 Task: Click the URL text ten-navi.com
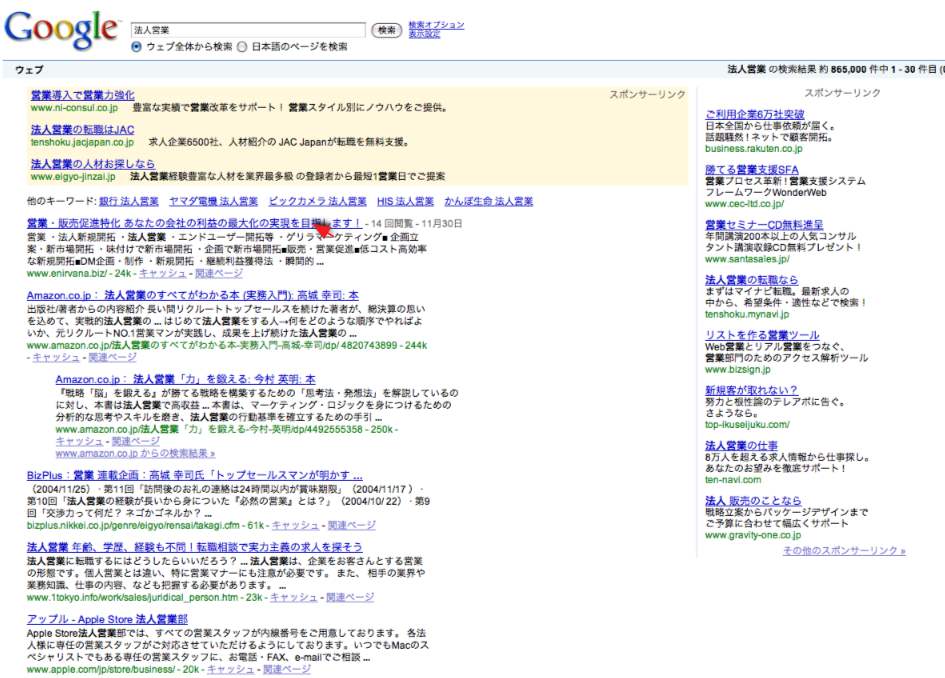(733, 480)
